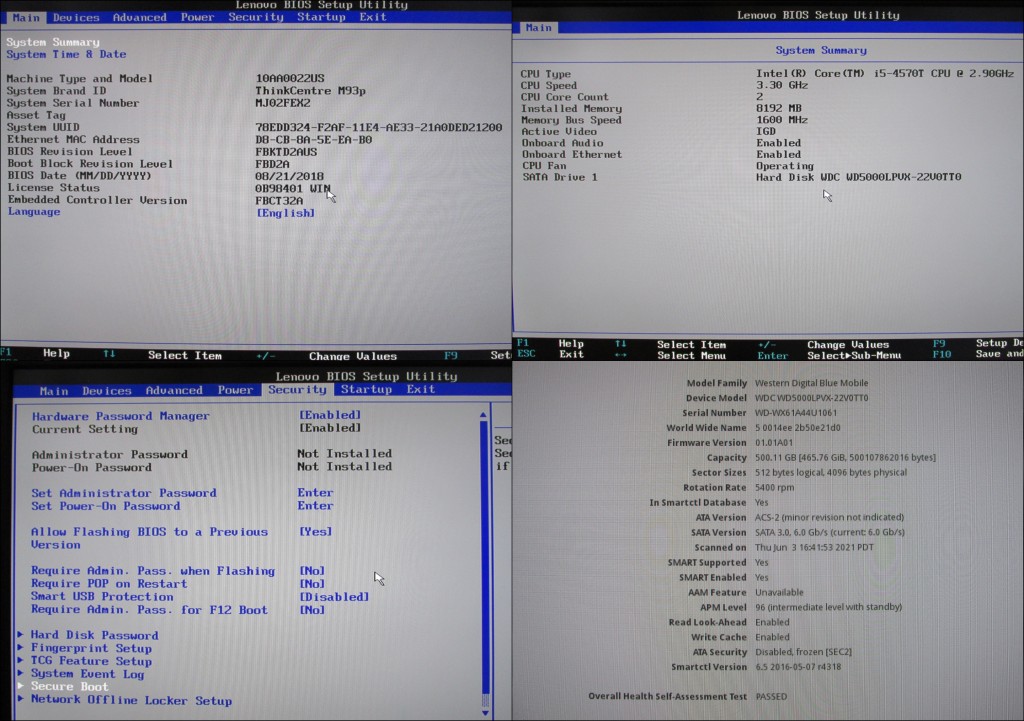
Task: Click the Memory Bus Speed 1600 MHz value
Action: tap(782, 120)
